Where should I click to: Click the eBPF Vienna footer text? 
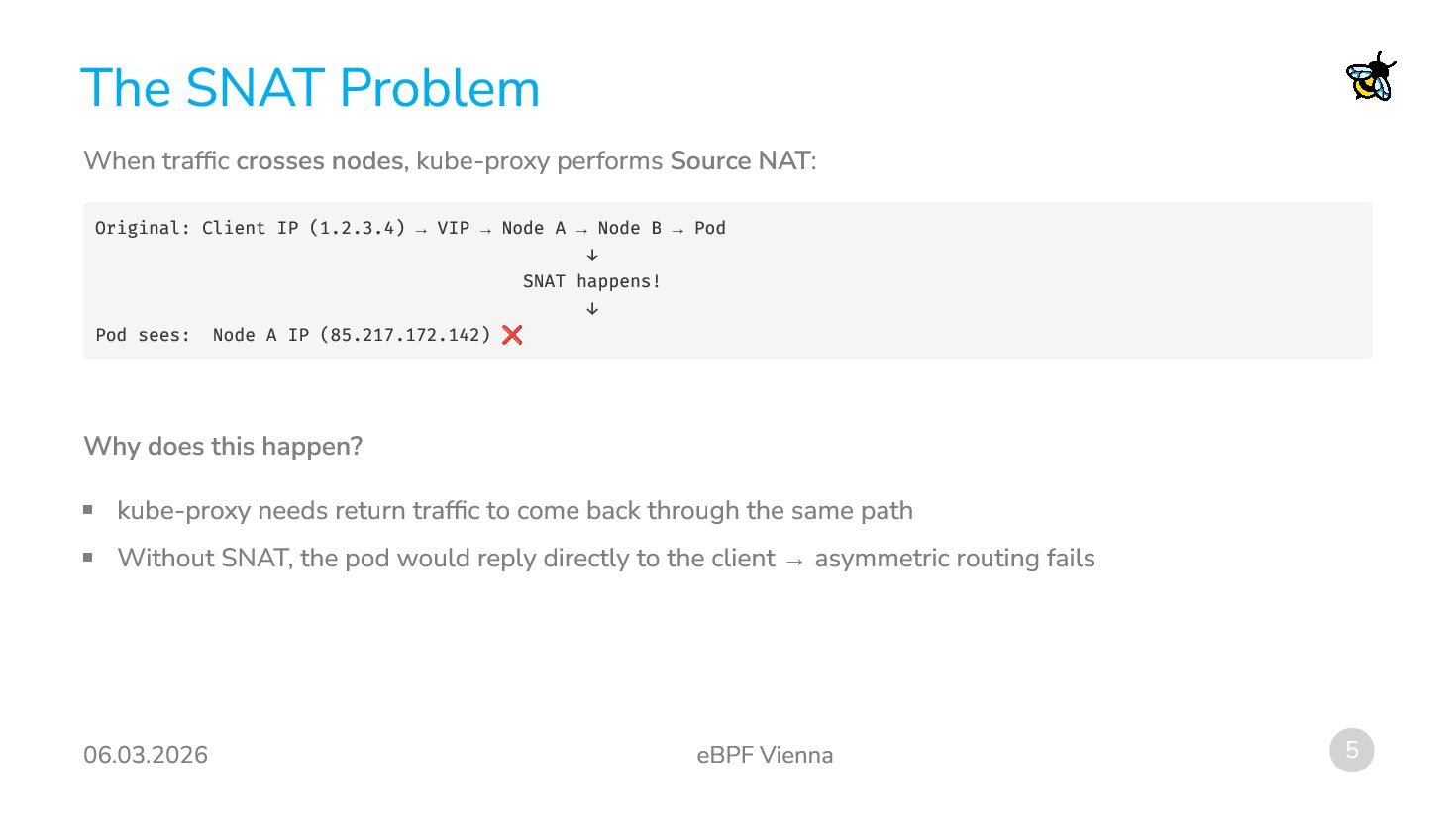(765, 755)
